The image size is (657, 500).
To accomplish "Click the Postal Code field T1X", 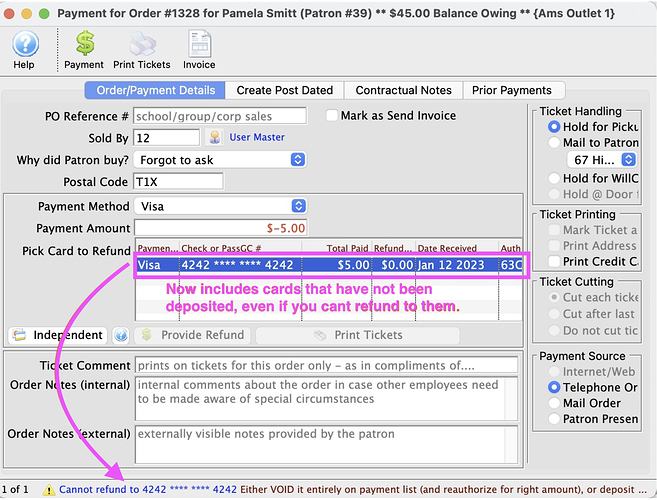I will point(178,182).
